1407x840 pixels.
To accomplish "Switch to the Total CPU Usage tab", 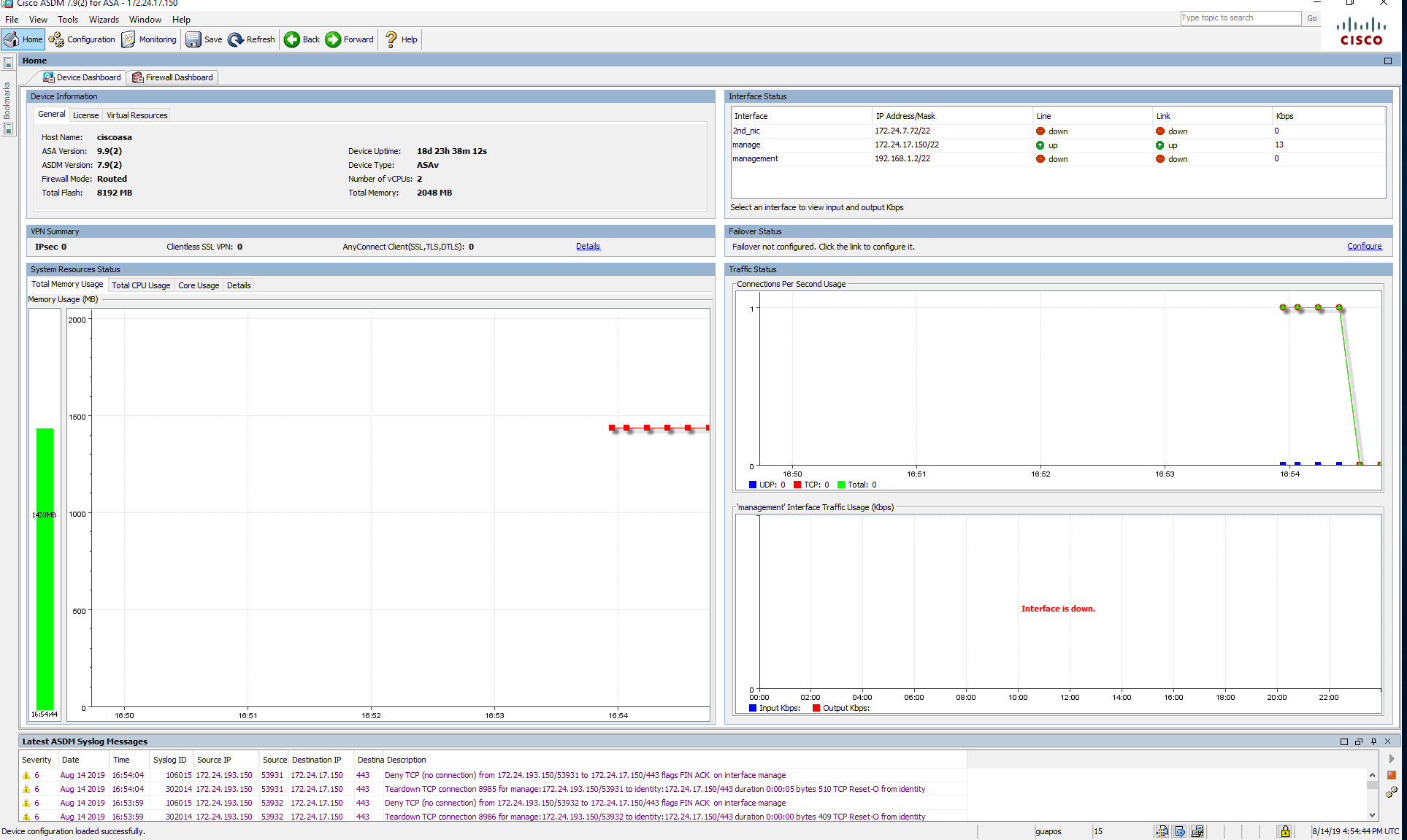I will tap(141, 285).
